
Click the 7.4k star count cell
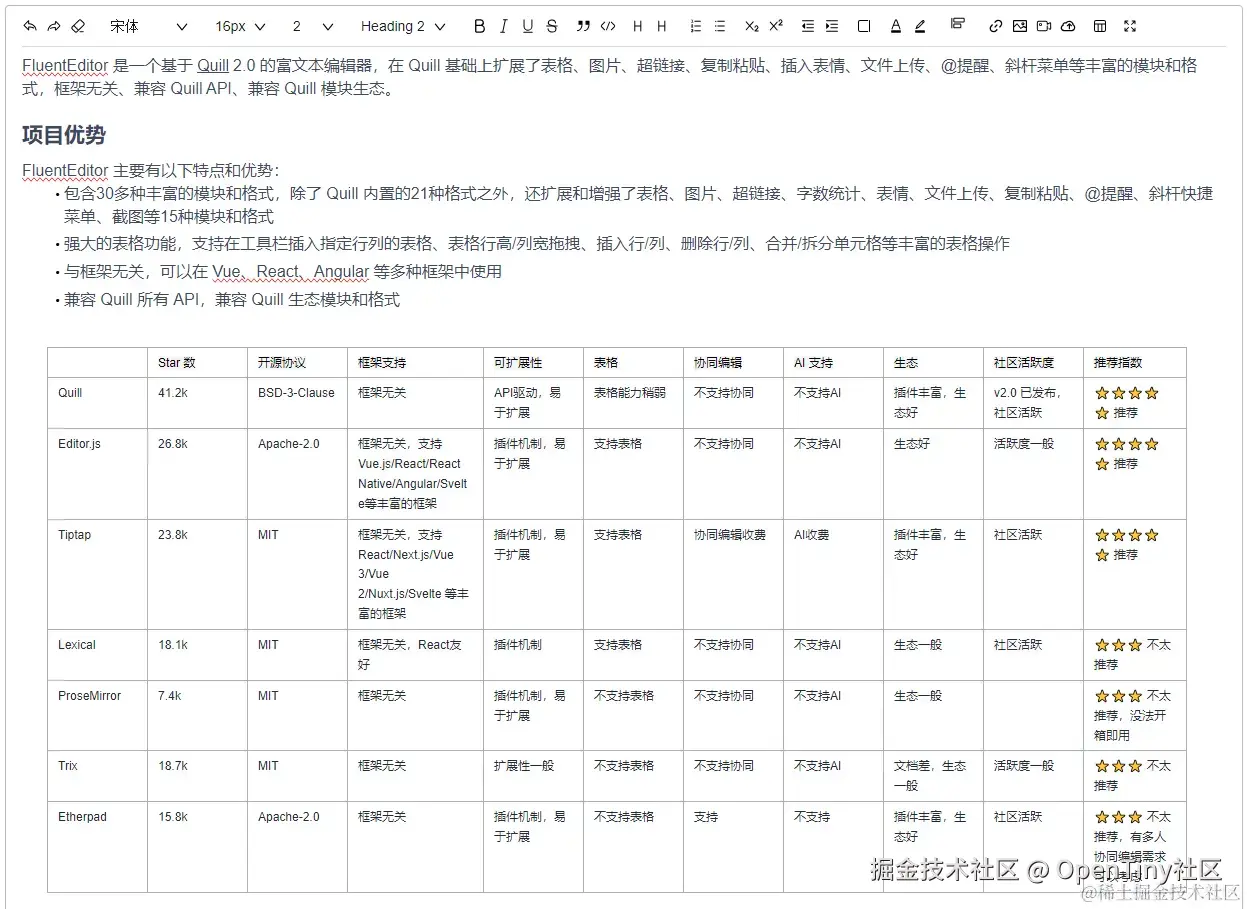click(197, 715)
